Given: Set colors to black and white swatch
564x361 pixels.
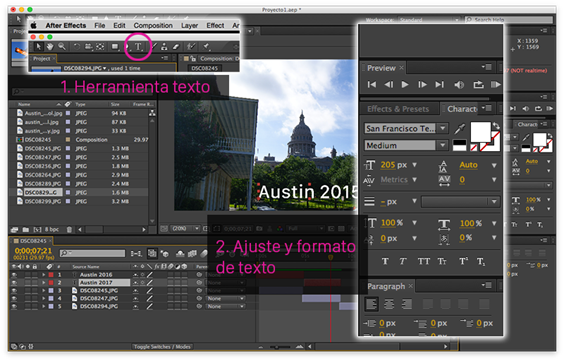Looking at the screenshot, I should click(x=459, y=145).
